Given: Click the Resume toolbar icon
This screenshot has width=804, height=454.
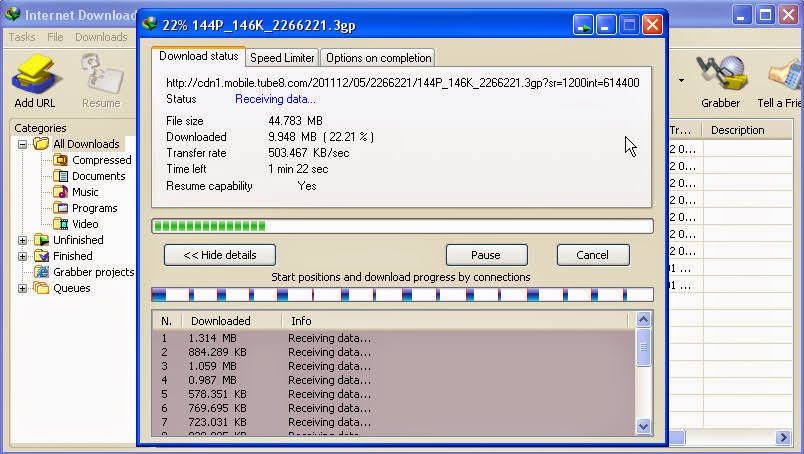Looking at the screenshot, I should tap(101, 76).
